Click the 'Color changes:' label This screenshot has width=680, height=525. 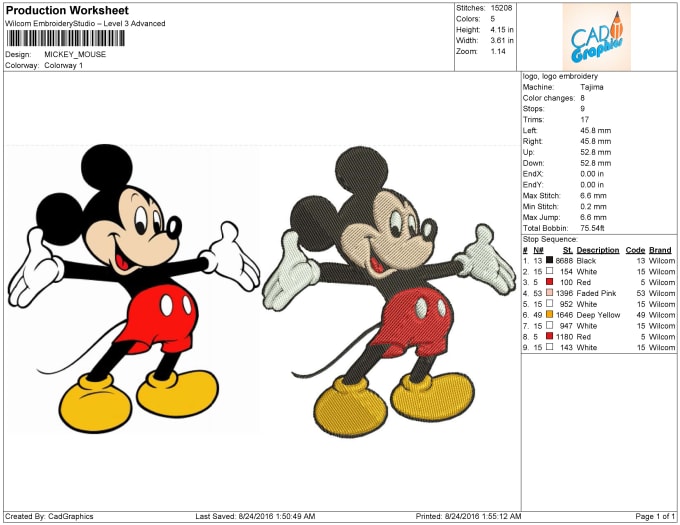click(x=549, y=98)
